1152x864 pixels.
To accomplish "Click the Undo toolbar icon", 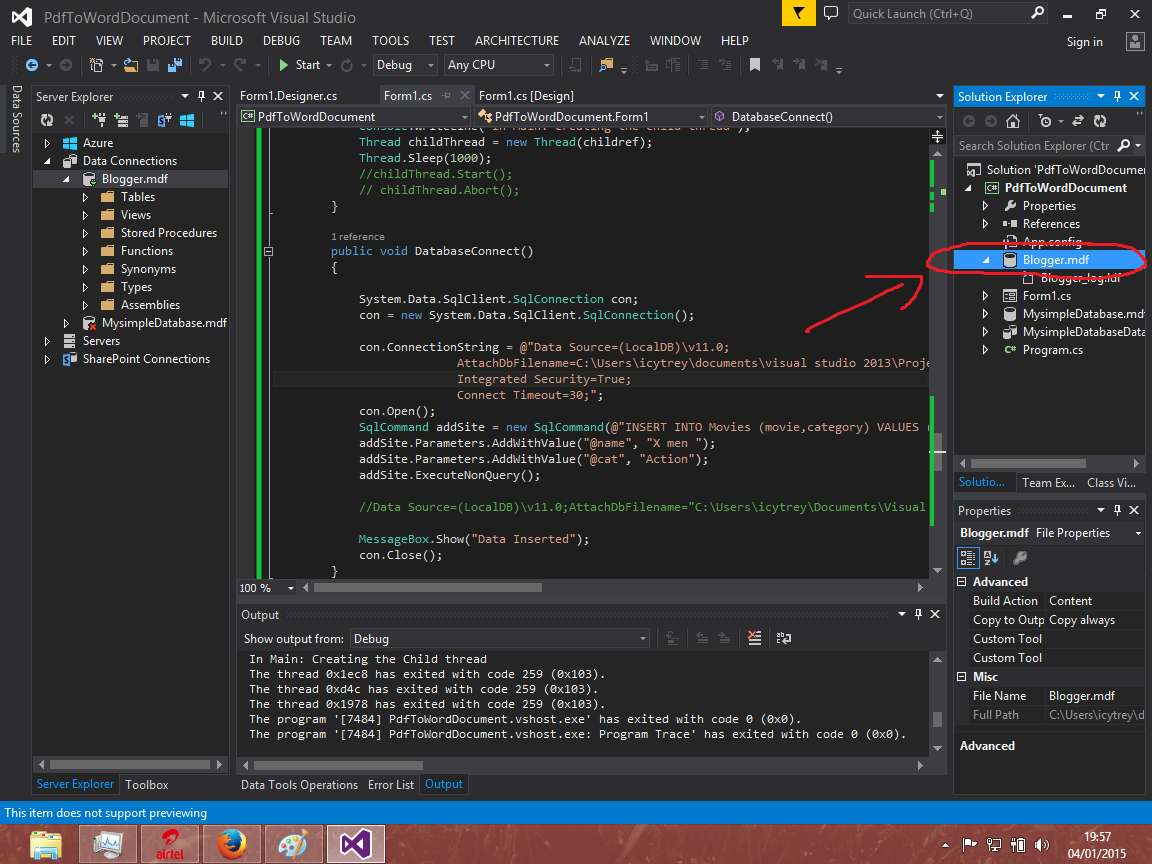I will (205, 65).
